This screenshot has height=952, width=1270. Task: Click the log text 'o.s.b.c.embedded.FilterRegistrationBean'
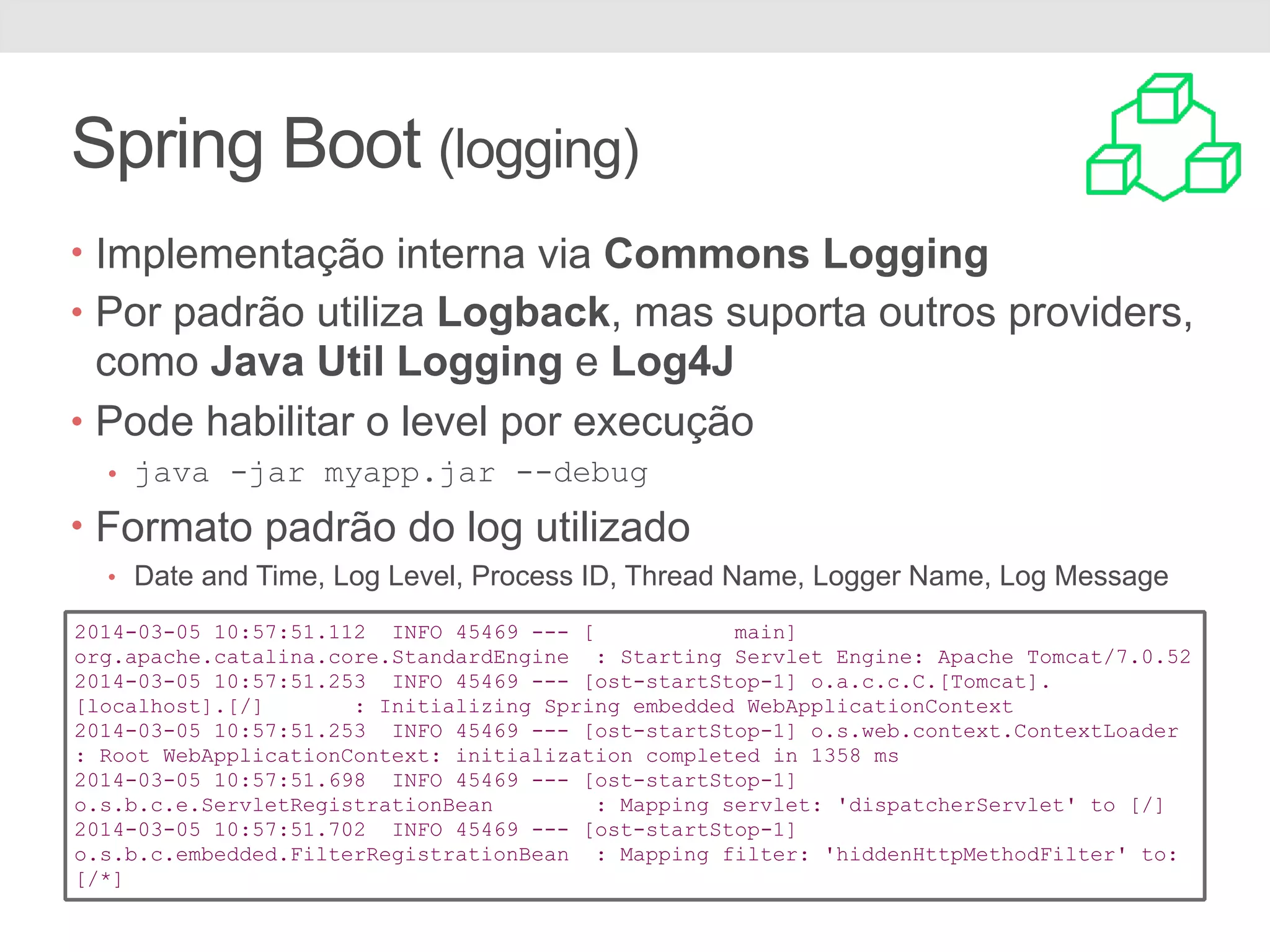[x=322, y=855]
